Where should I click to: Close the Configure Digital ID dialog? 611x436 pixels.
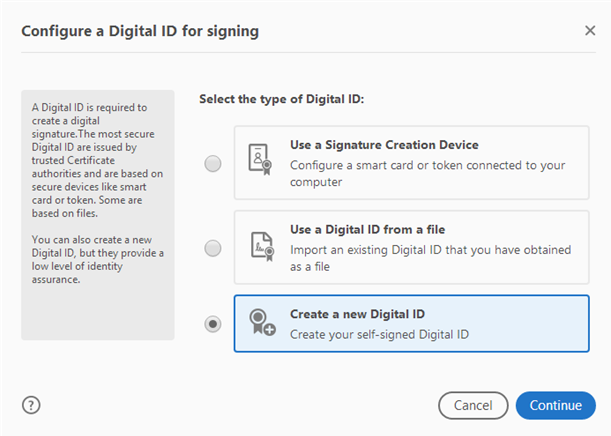tap(590, 31)
